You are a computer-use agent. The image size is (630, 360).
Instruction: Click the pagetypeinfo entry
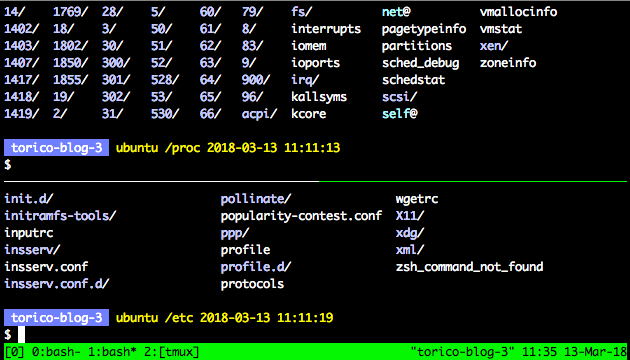click(424, 29)
